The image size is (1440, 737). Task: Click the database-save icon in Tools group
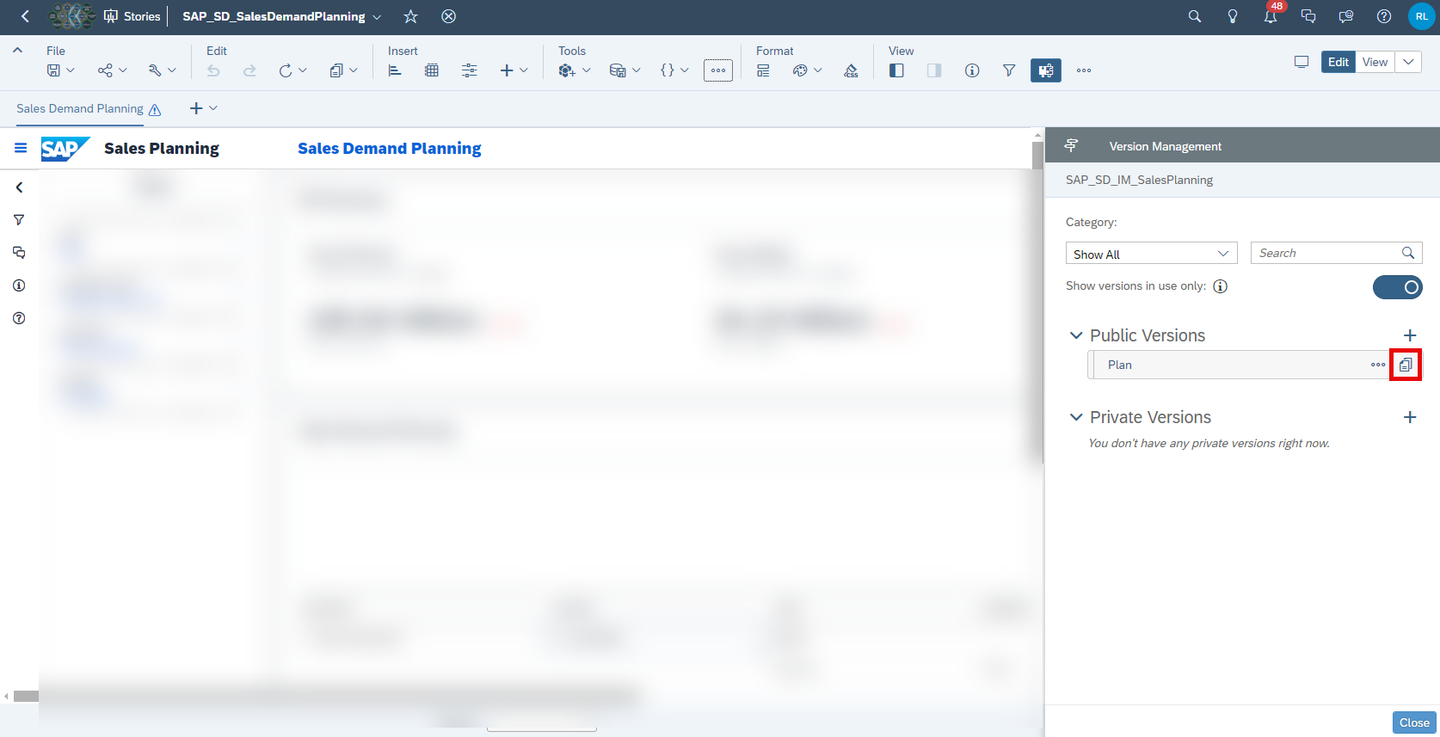coord(617,70)
